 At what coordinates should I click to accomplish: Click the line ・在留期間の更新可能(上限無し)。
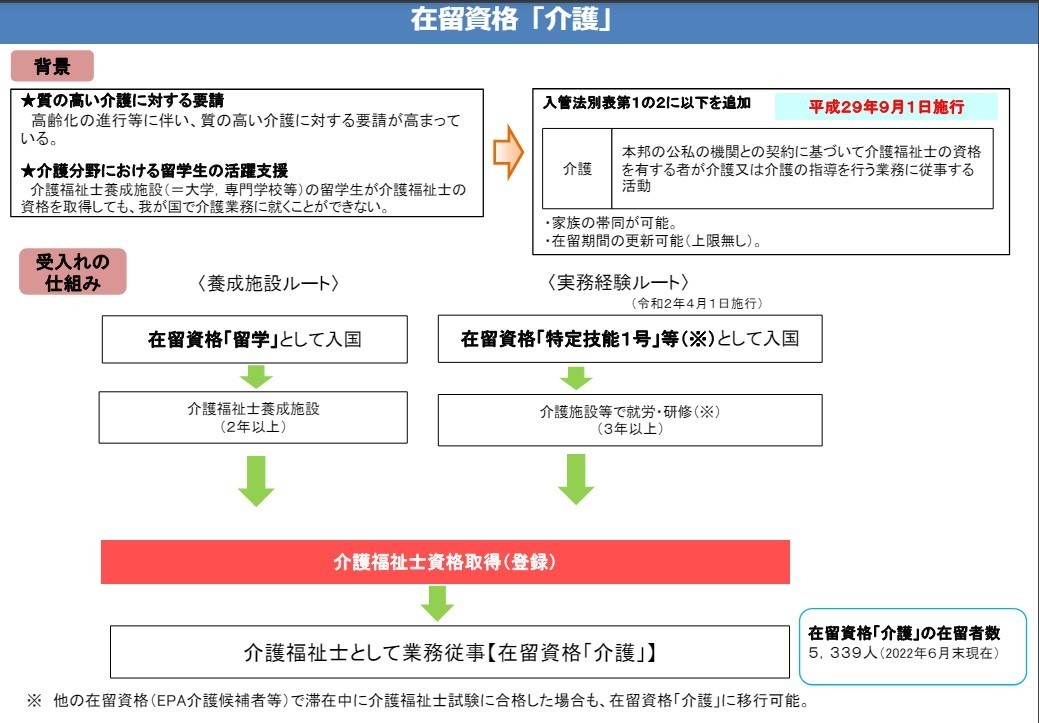pos(653,241)
